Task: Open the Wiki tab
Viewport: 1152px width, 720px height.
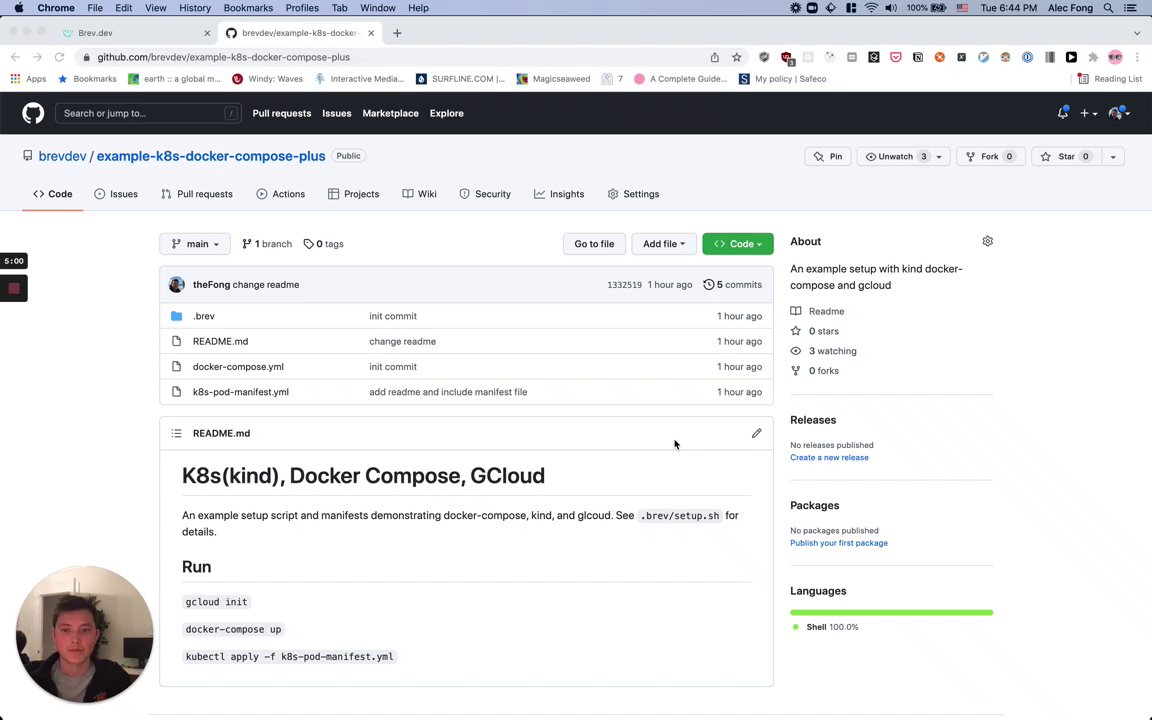Action: pos(420,194)
